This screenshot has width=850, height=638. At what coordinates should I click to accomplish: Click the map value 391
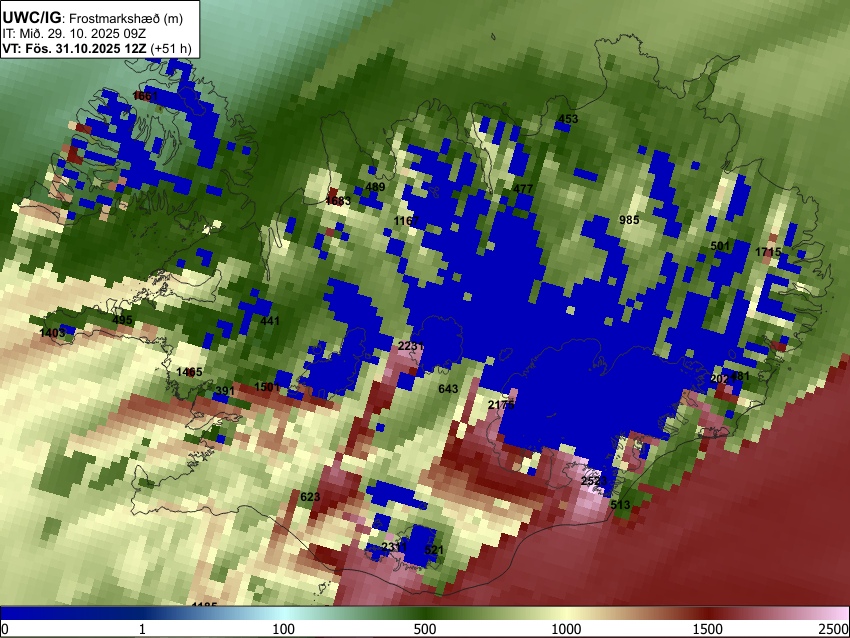point(225,391)
